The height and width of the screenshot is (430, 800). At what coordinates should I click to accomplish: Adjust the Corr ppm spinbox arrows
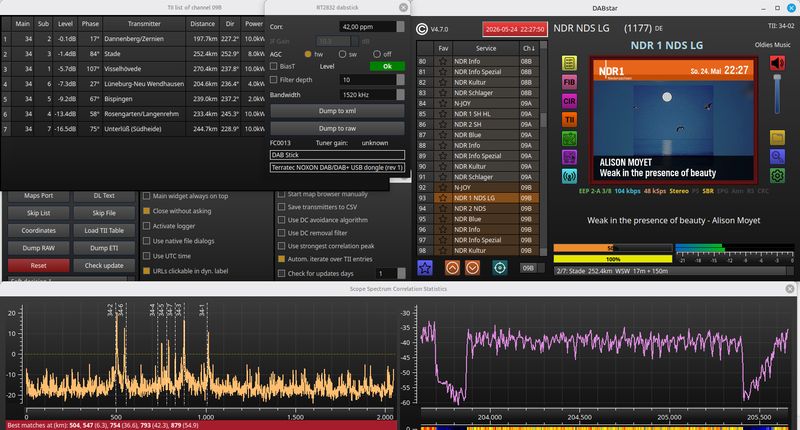[x=401, y=27]
